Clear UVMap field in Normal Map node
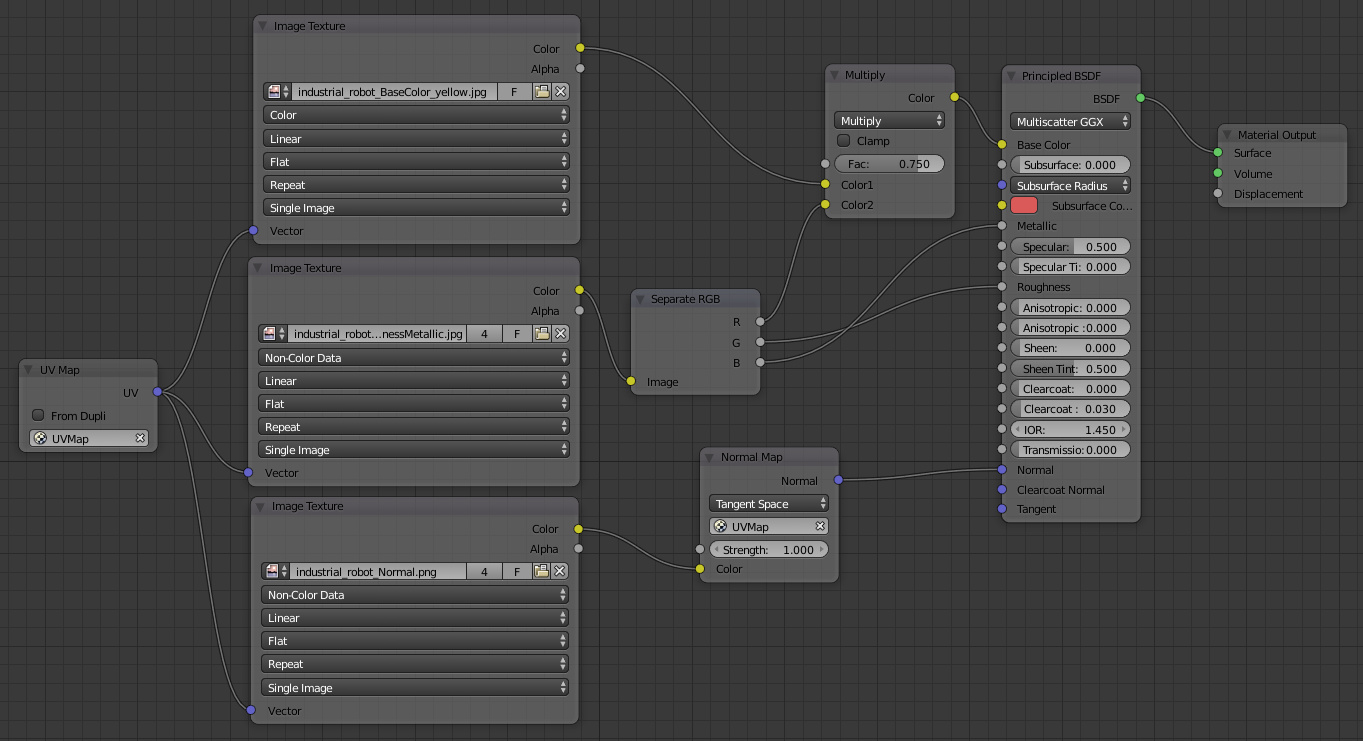Screen dimensions: 1363x741 820,527
